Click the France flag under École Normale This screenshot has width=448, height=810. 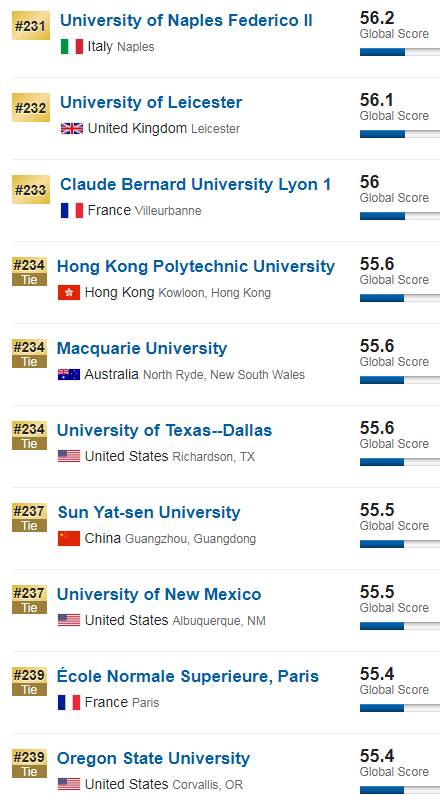[x=69, y=703]
